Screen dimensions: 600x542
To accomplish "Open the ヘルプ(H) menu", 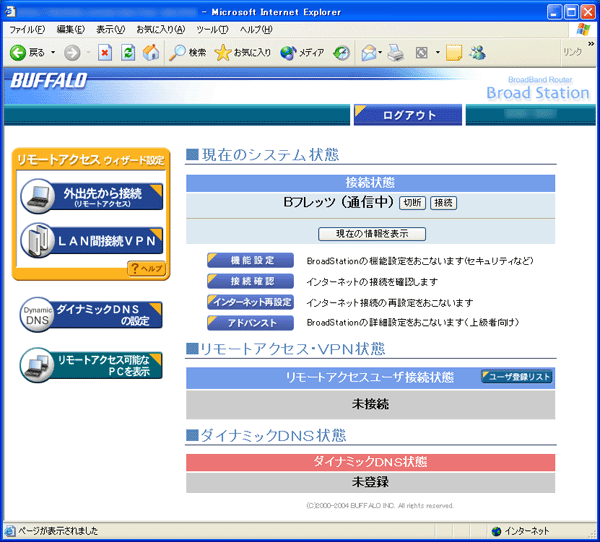I will (x=256, y=29).
